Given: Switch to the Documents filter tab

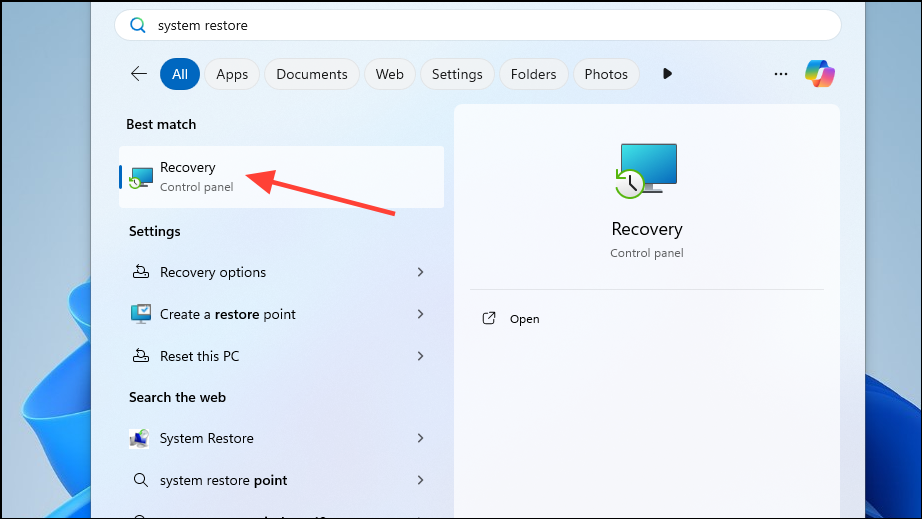Looking at the screenshot, I should point(312,74).
